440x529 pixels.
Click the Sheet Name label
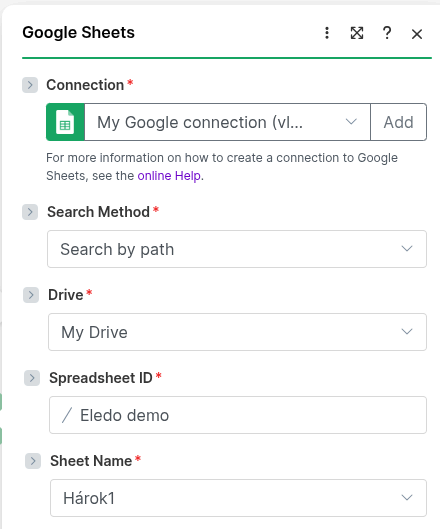pos(91,461)
